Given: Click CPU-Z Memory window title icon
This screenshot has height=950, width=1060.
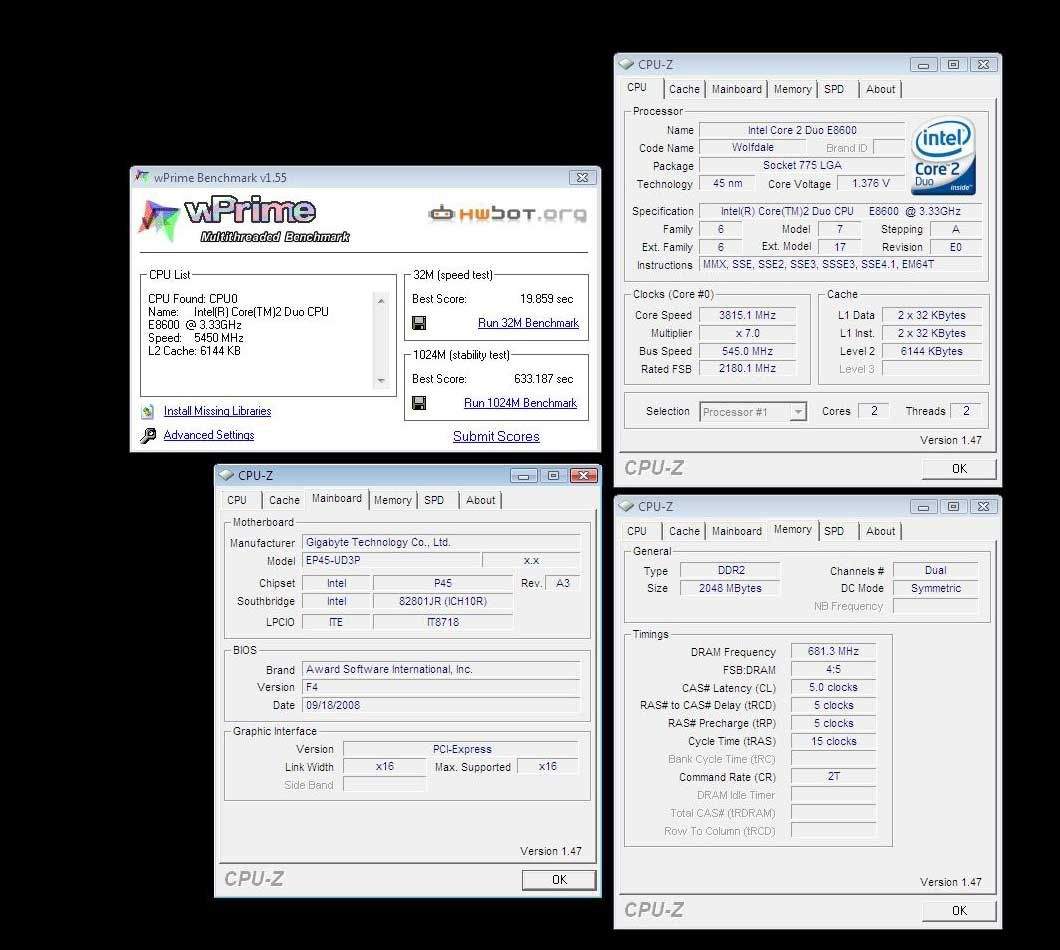Looking at the screenshot, I should (626, 506).
